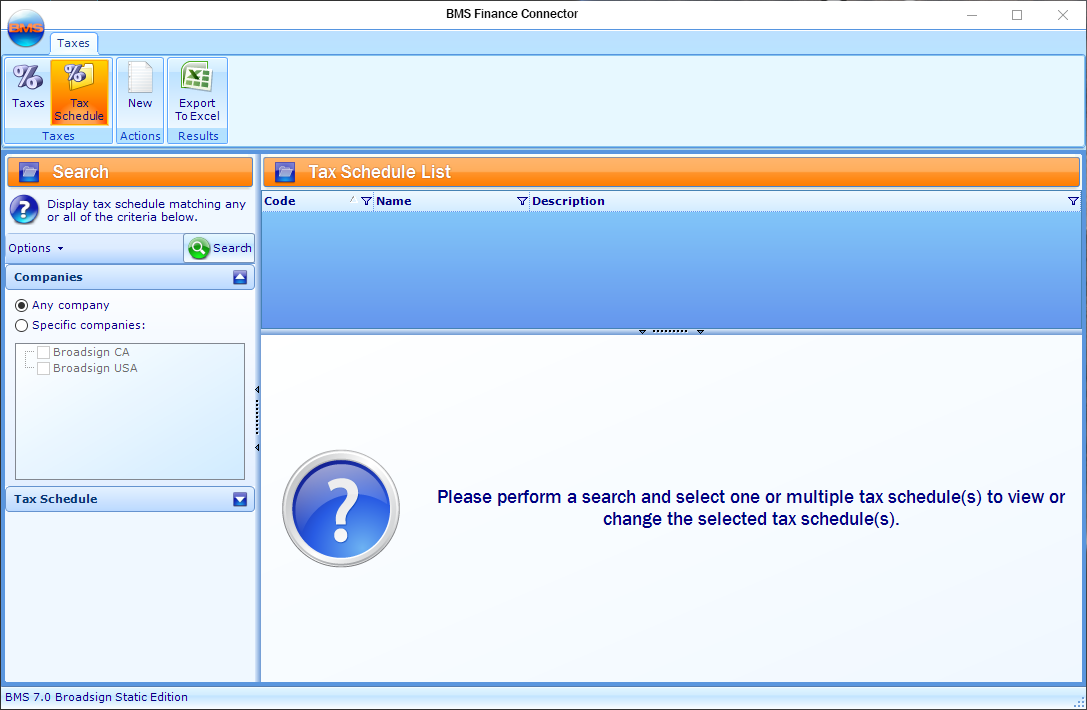
Task: Check the Broadsign CA checkbox
Action: [43, 352]
